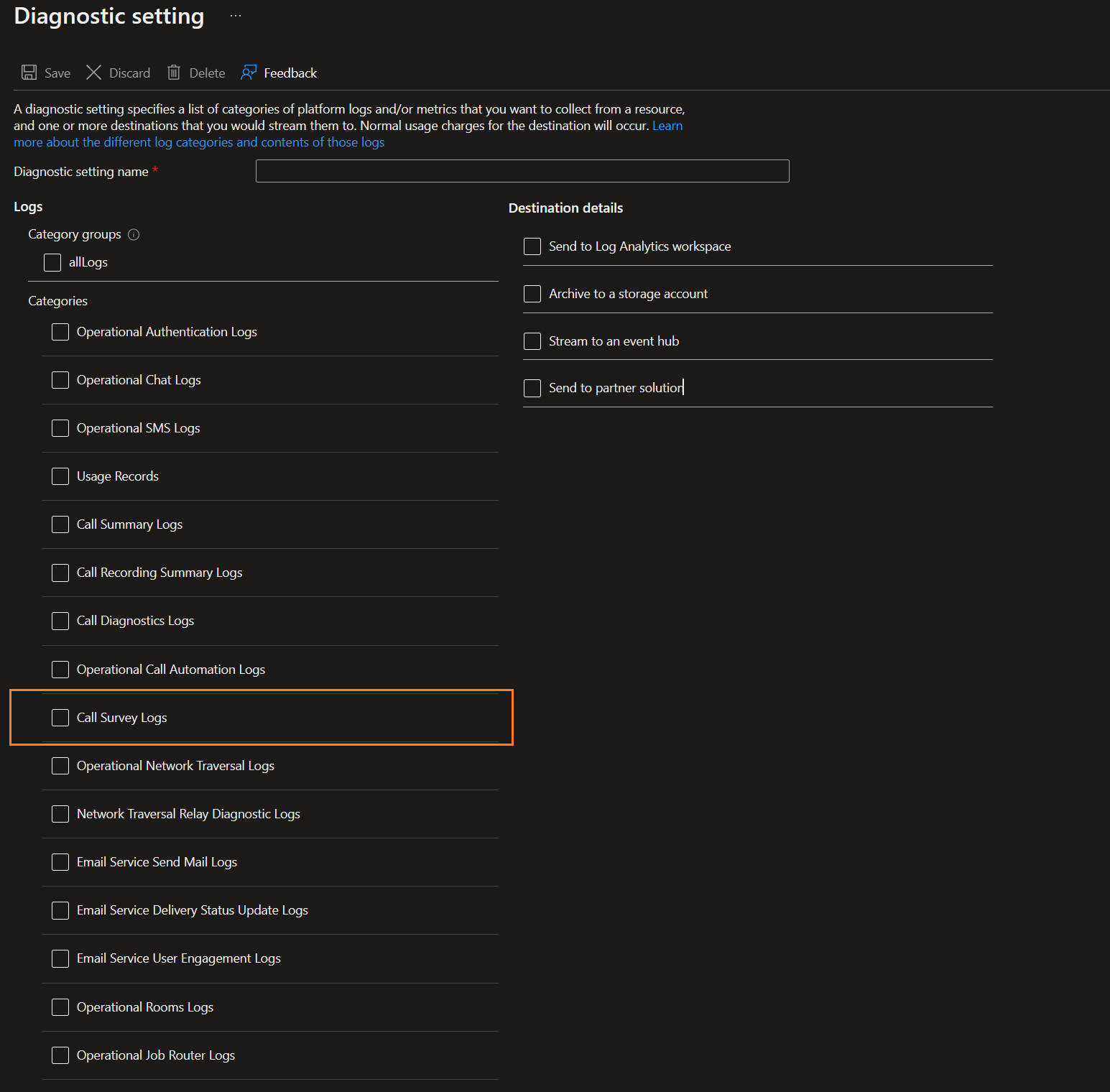
Task: Enable Archive to a storage account
Action: [532, 294]
